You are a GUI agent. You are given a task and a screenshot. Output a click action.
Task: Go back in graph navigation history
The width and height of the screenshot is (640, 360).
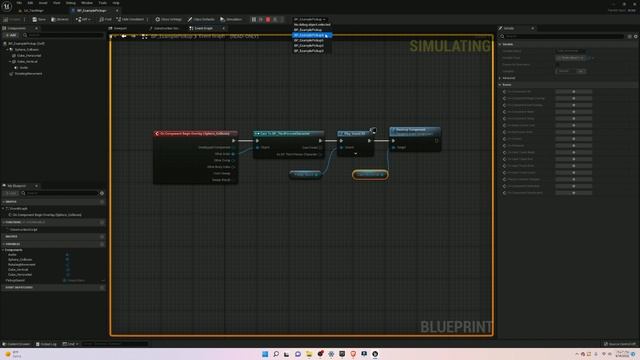pyautogui.click(x=124, y=36)
